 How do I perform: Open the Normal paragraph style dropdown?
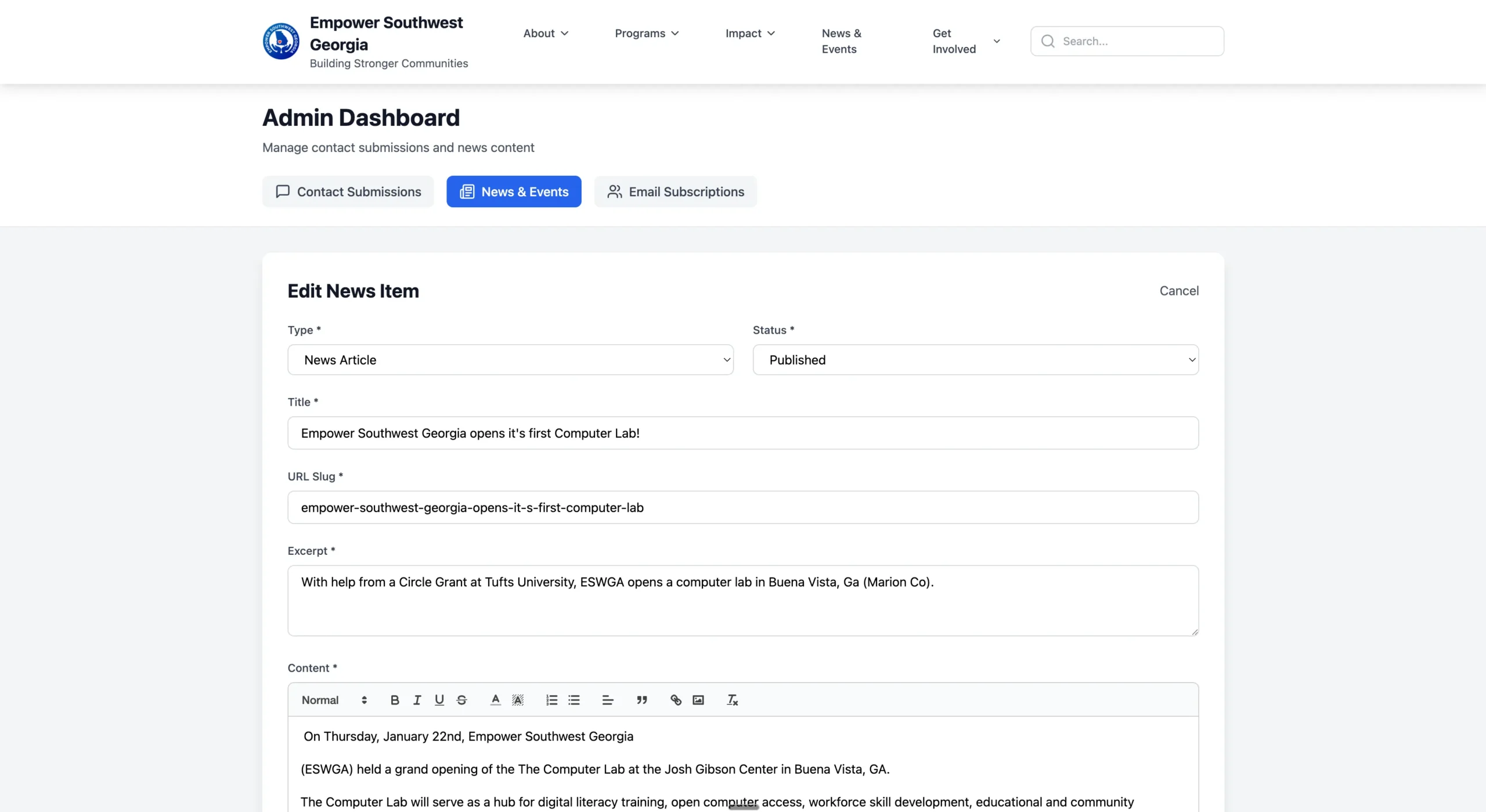click(x=334, y=700)
